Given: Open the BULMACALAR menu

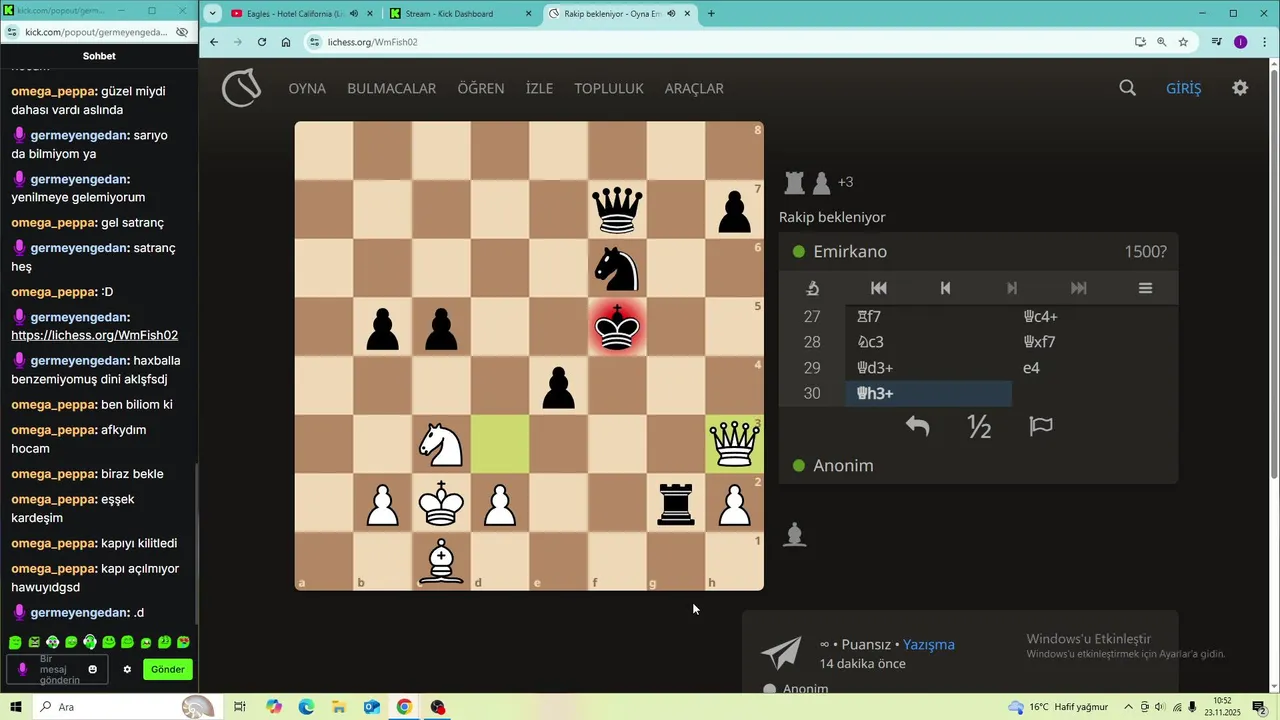Looking at the screenshot, I should [x=391, y=88].
